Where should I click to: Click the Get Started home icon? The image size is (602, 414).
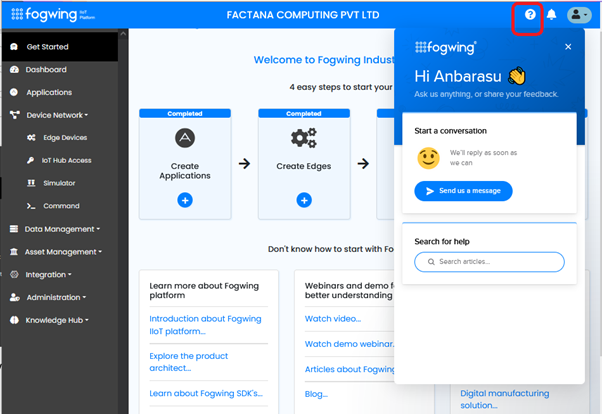click(14, 47)
